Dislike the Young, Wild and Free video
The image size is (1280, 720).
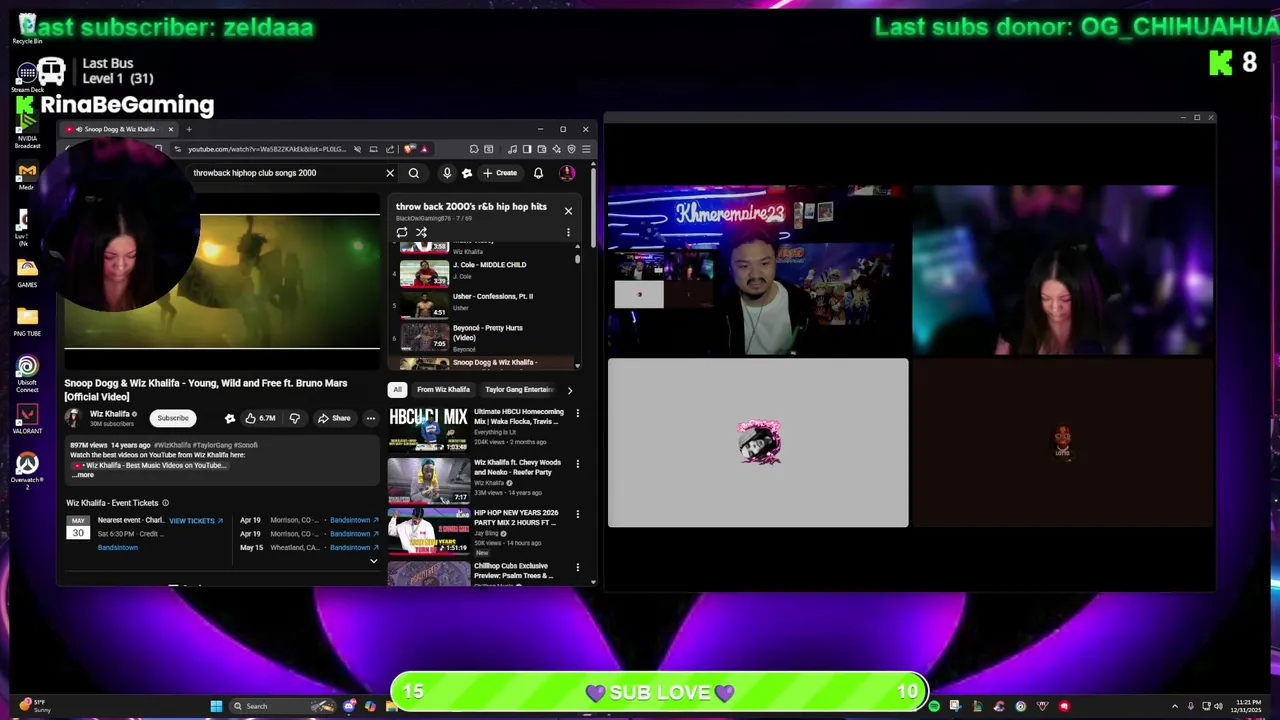click(x=294, y=418)
